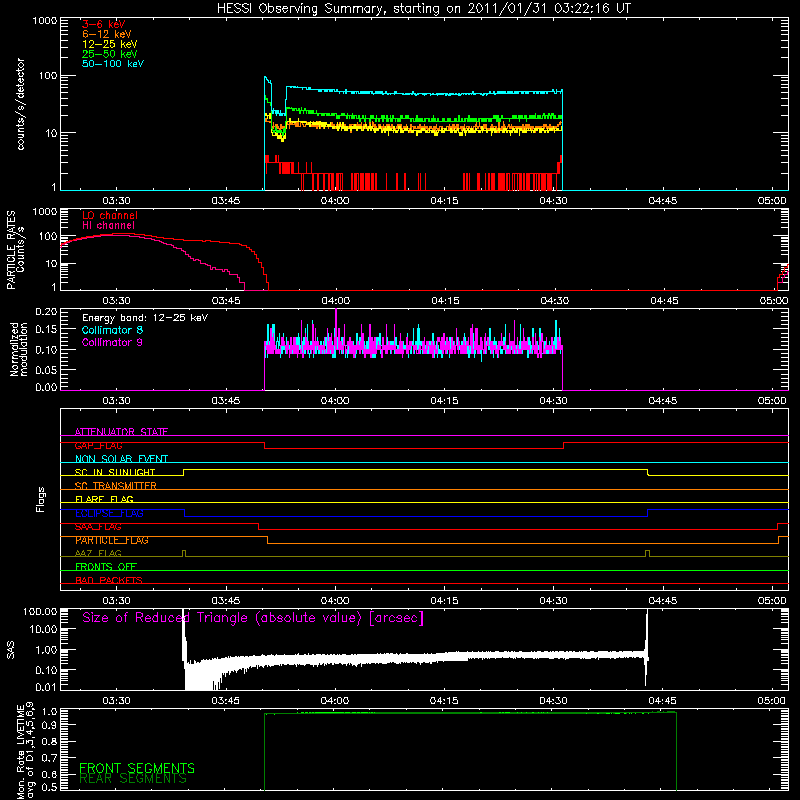800x800 pixels.
Task: Click '04:15' tick below the counts panel
Action: coord(444,201)
